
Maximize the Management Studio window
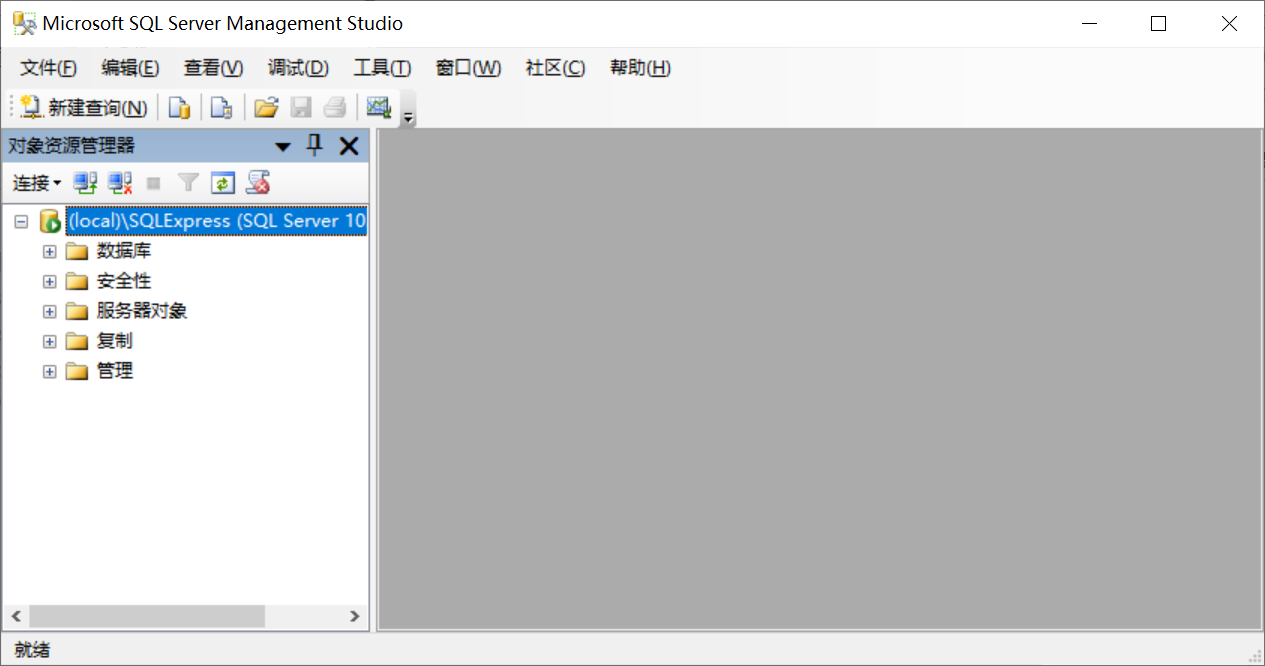[x=1158, y=24]
